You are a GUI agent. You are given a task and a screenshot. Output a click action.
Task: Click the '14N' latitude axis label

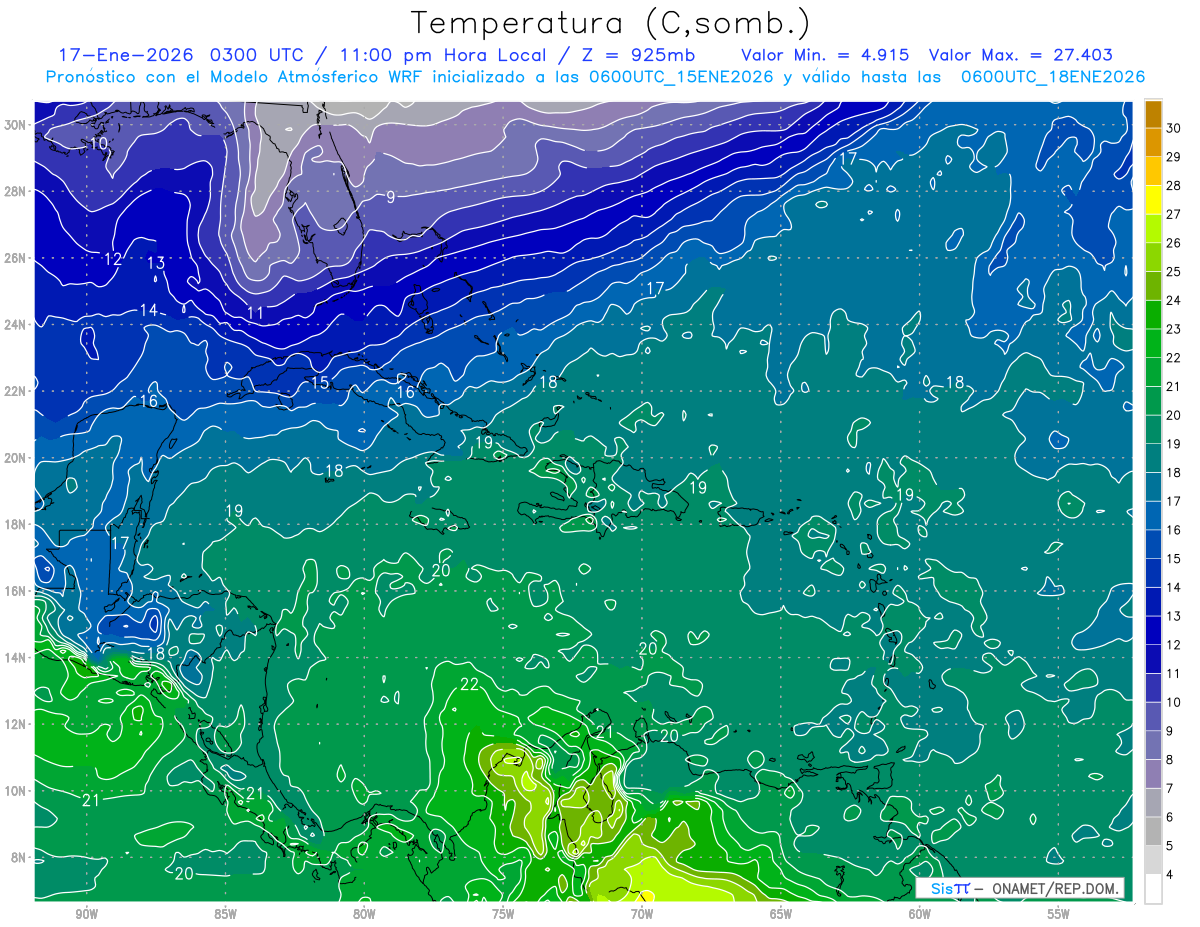point(15,658)
